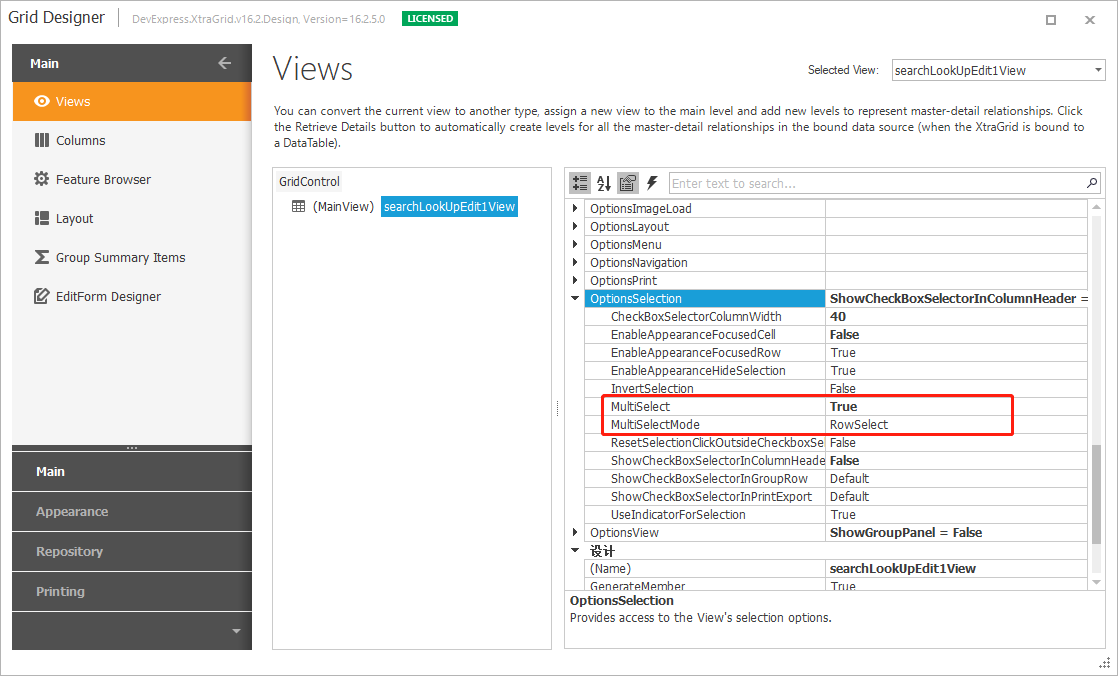The width and height of the screenshot is (1118, 676).
Task: Click the property search text field
Action: click(x=877, y=183)
